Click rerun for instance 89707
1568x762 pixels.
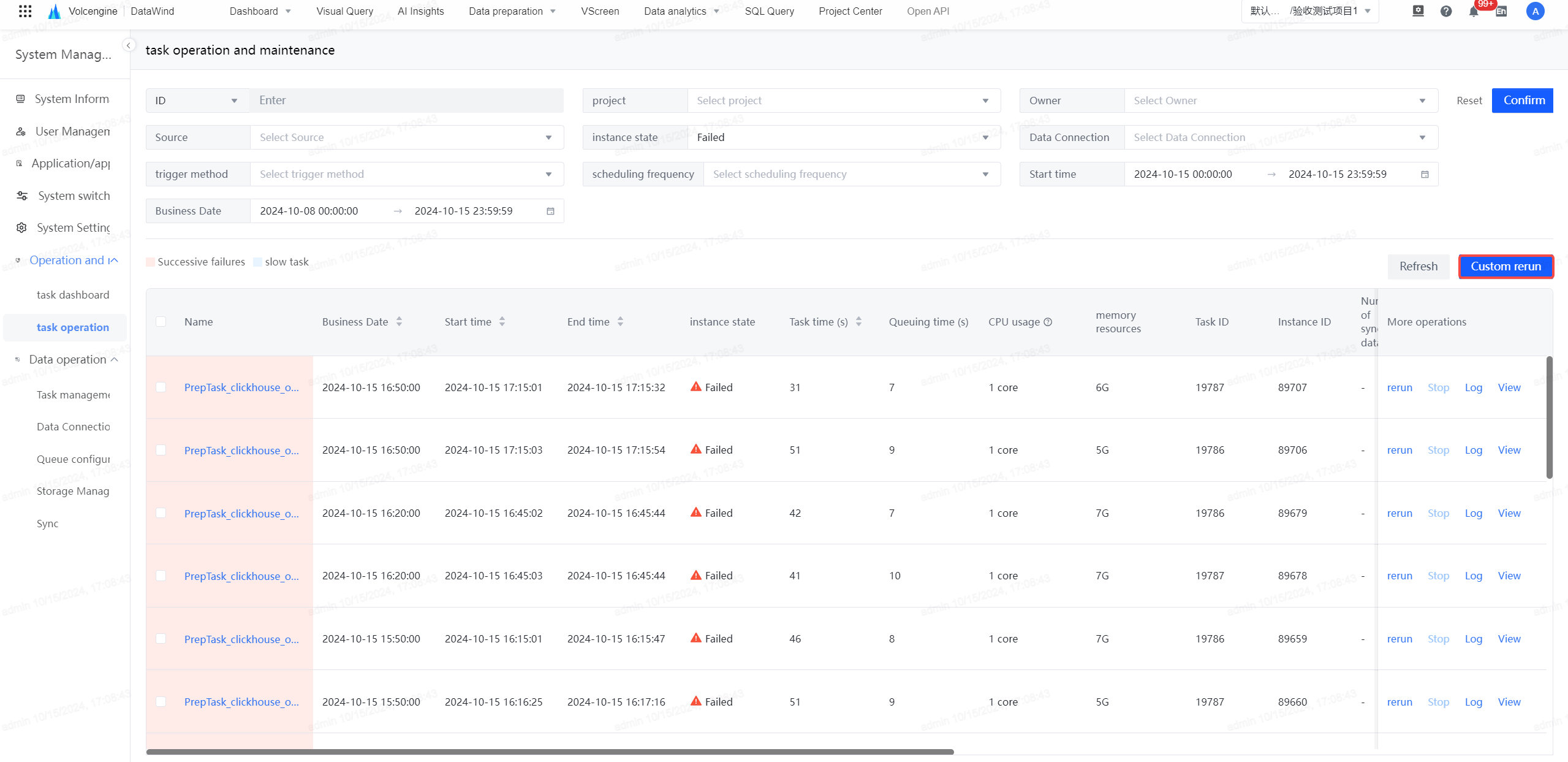(x=1399, y=387)
